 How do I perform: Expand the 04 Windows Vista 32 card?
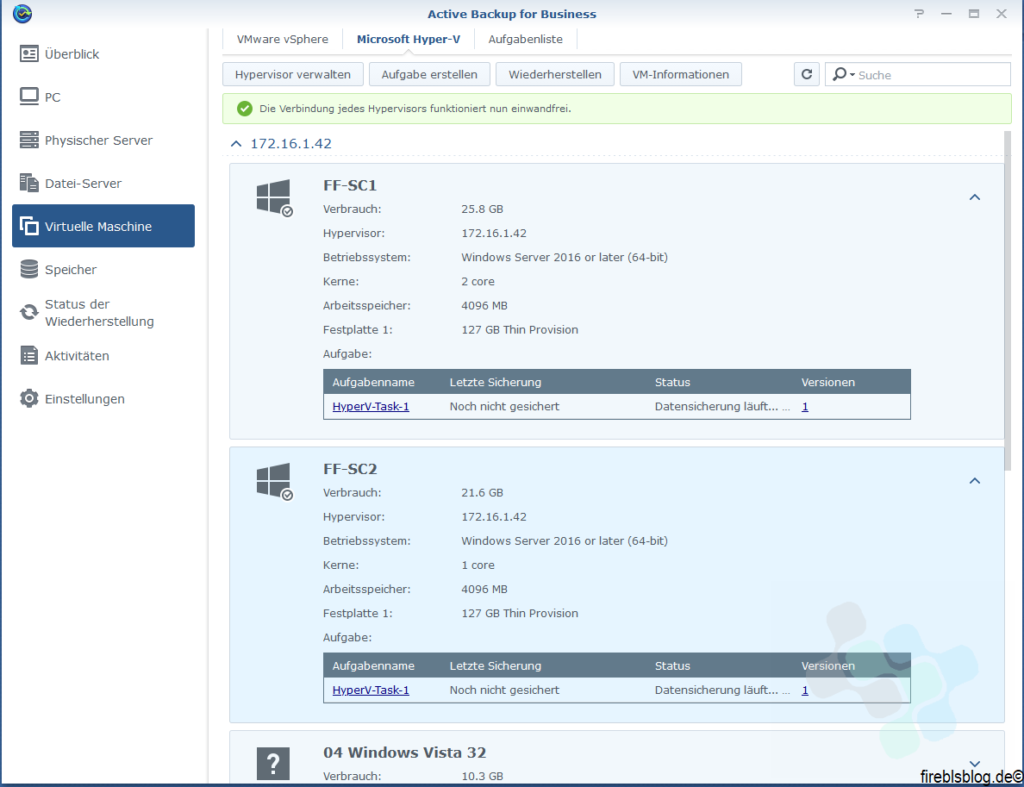(x=974, y=763)
